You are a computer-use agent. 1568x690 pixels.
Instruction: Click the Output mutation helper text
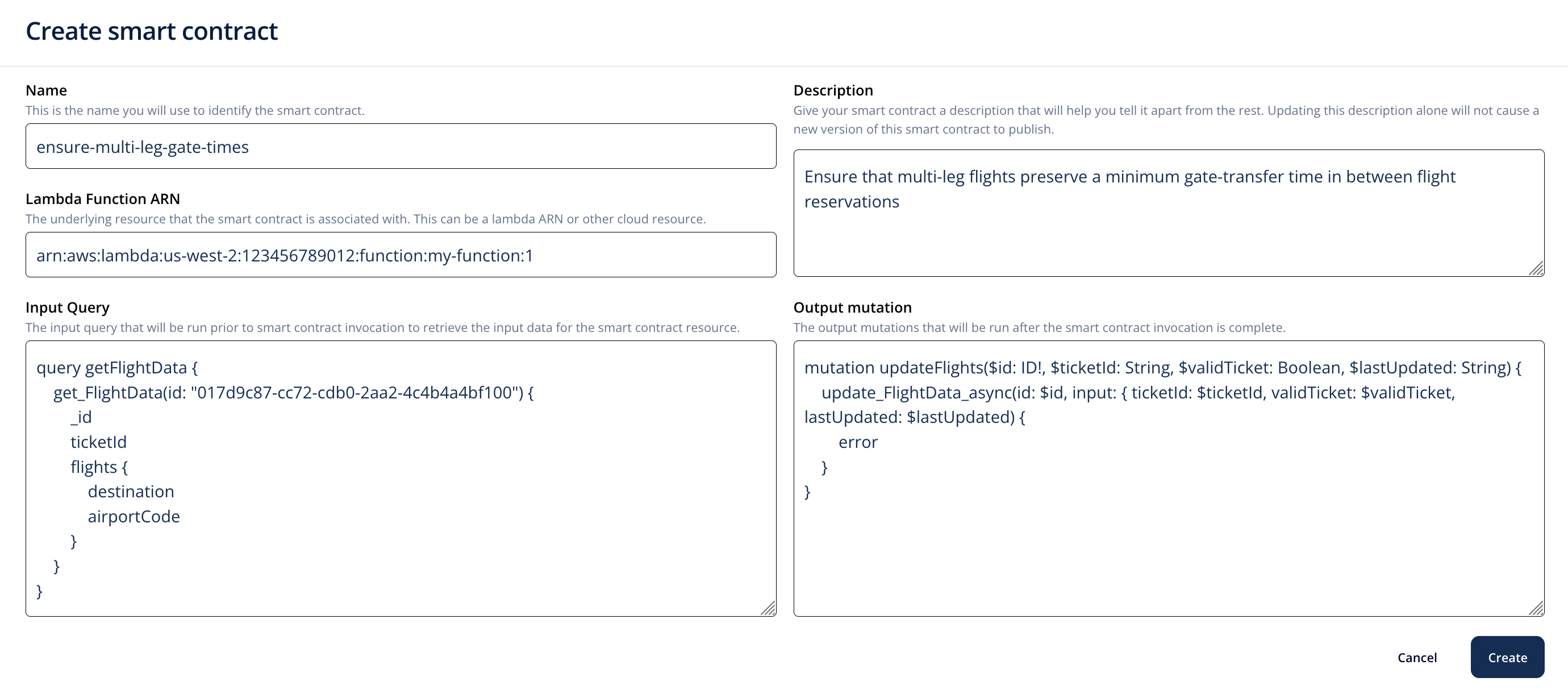[1040, 327]
